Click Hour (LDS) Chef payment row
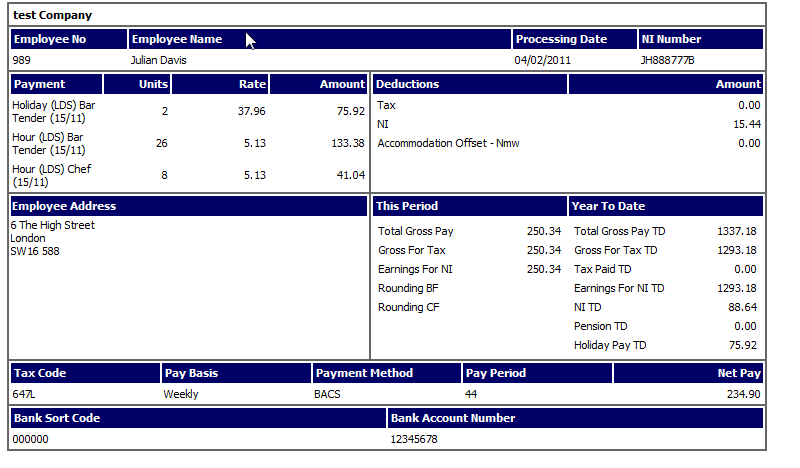 pos(189,175)
